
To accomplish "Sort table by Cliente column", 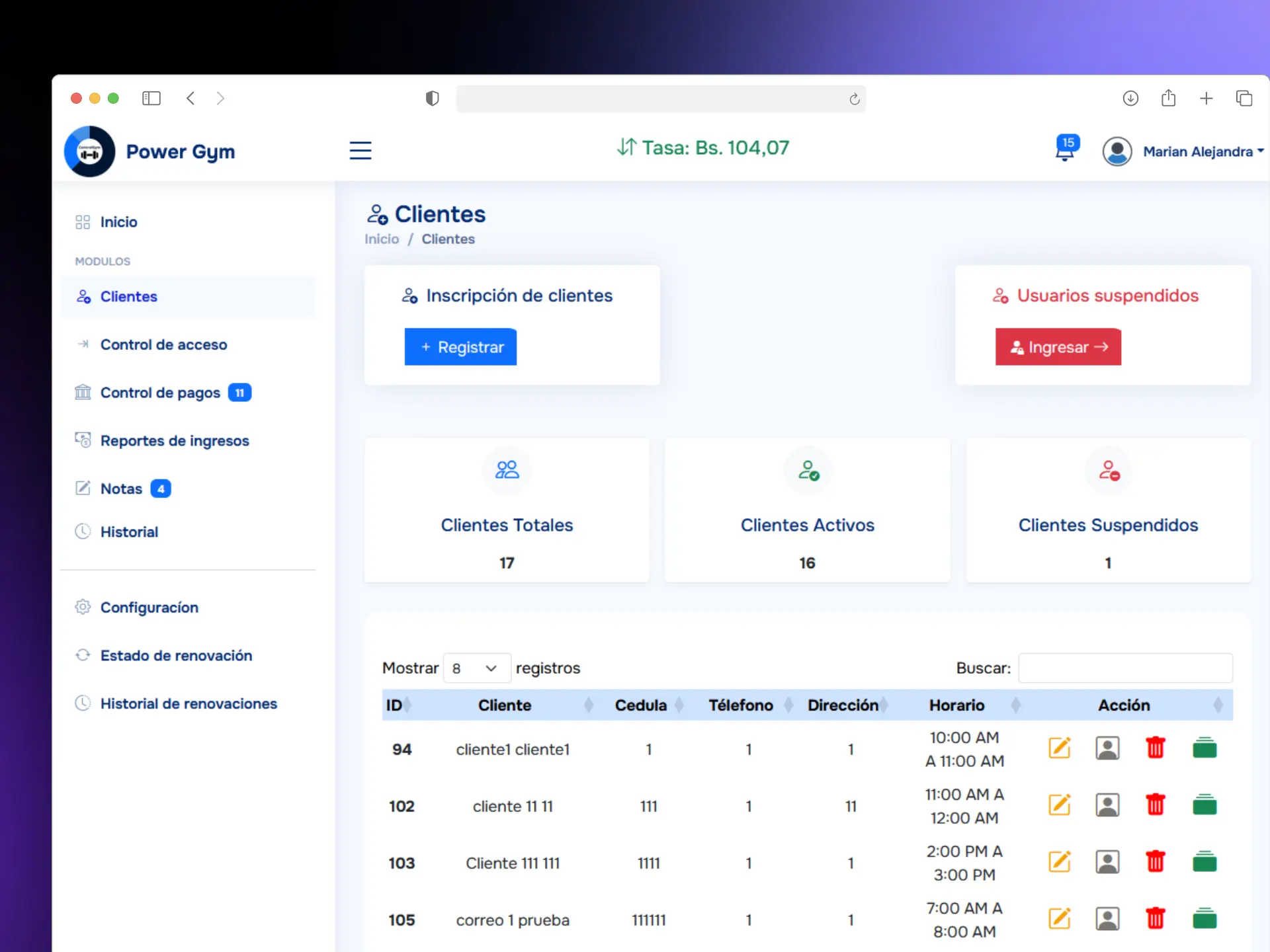I will click(505, 705).
